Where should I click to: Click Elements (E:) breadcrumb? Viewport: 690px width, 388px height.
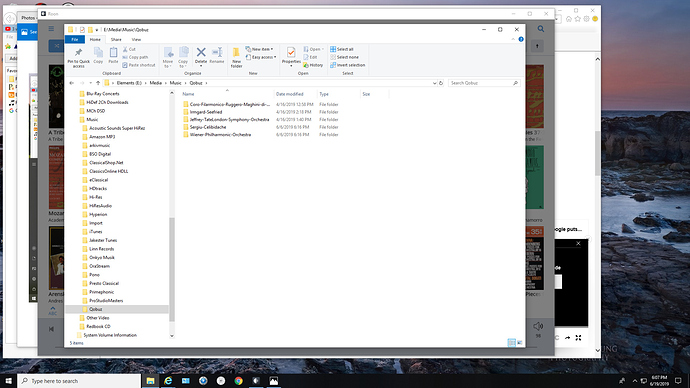point(129,83)
